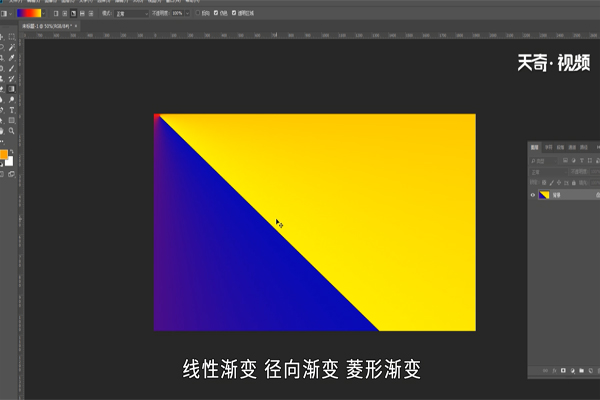The width and height of the screenshot is (600, 400).
Task: Click the gradient opacity 100% field
Action: (x=177, y=13)
